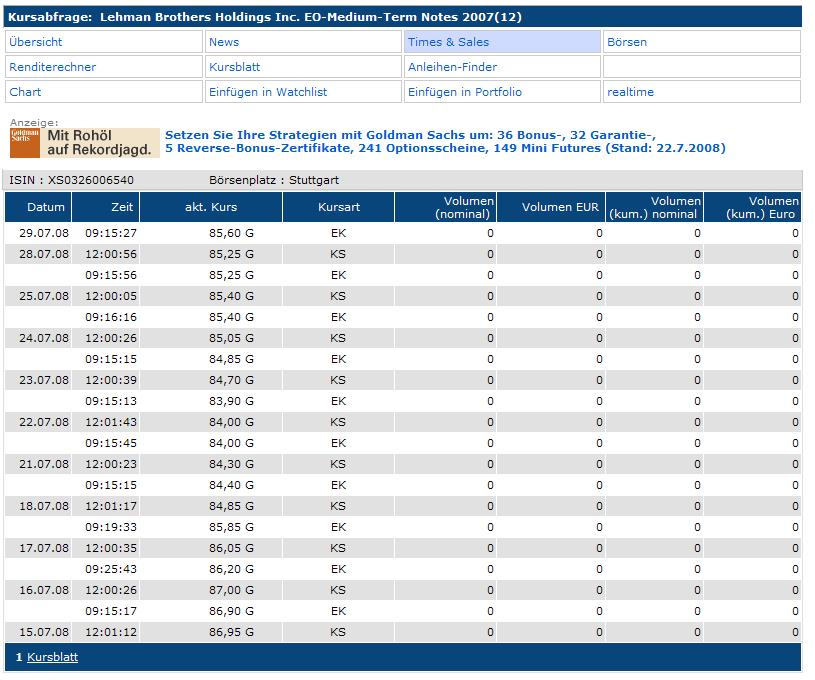This screenshot has height=680, width=815.
Task: Open the Renditerechner tool
Action: click(x=52, y=67)
